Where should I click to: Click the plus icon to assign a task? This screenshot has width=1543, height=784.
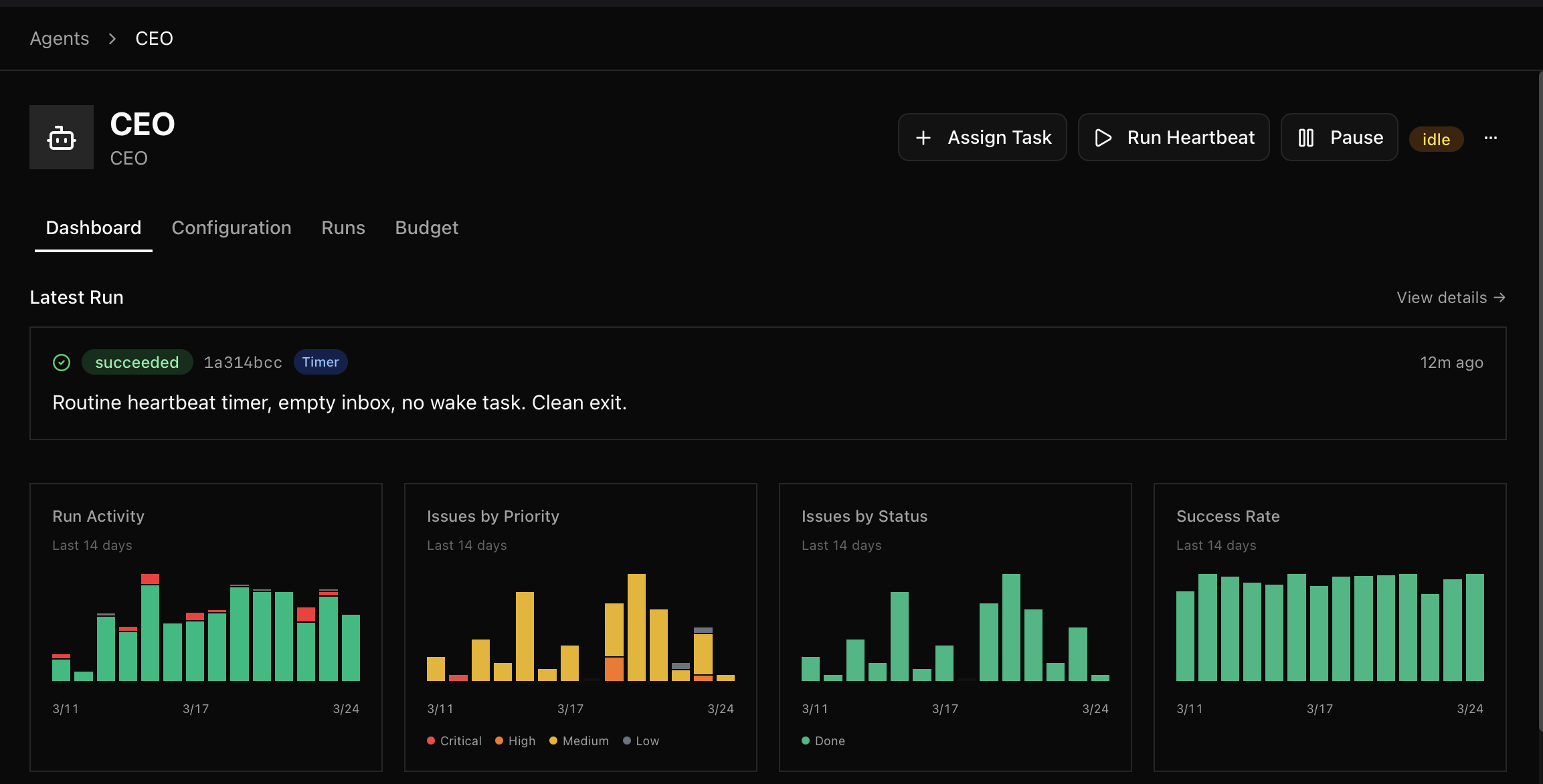point(924,137)
